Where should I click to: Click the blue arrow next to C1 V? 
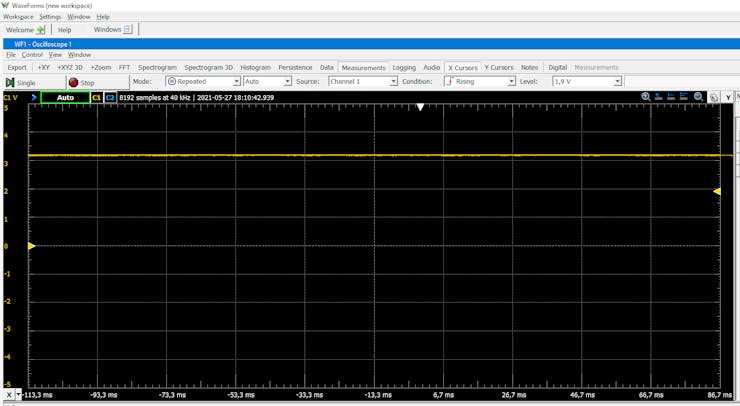[x=34, y=97]
